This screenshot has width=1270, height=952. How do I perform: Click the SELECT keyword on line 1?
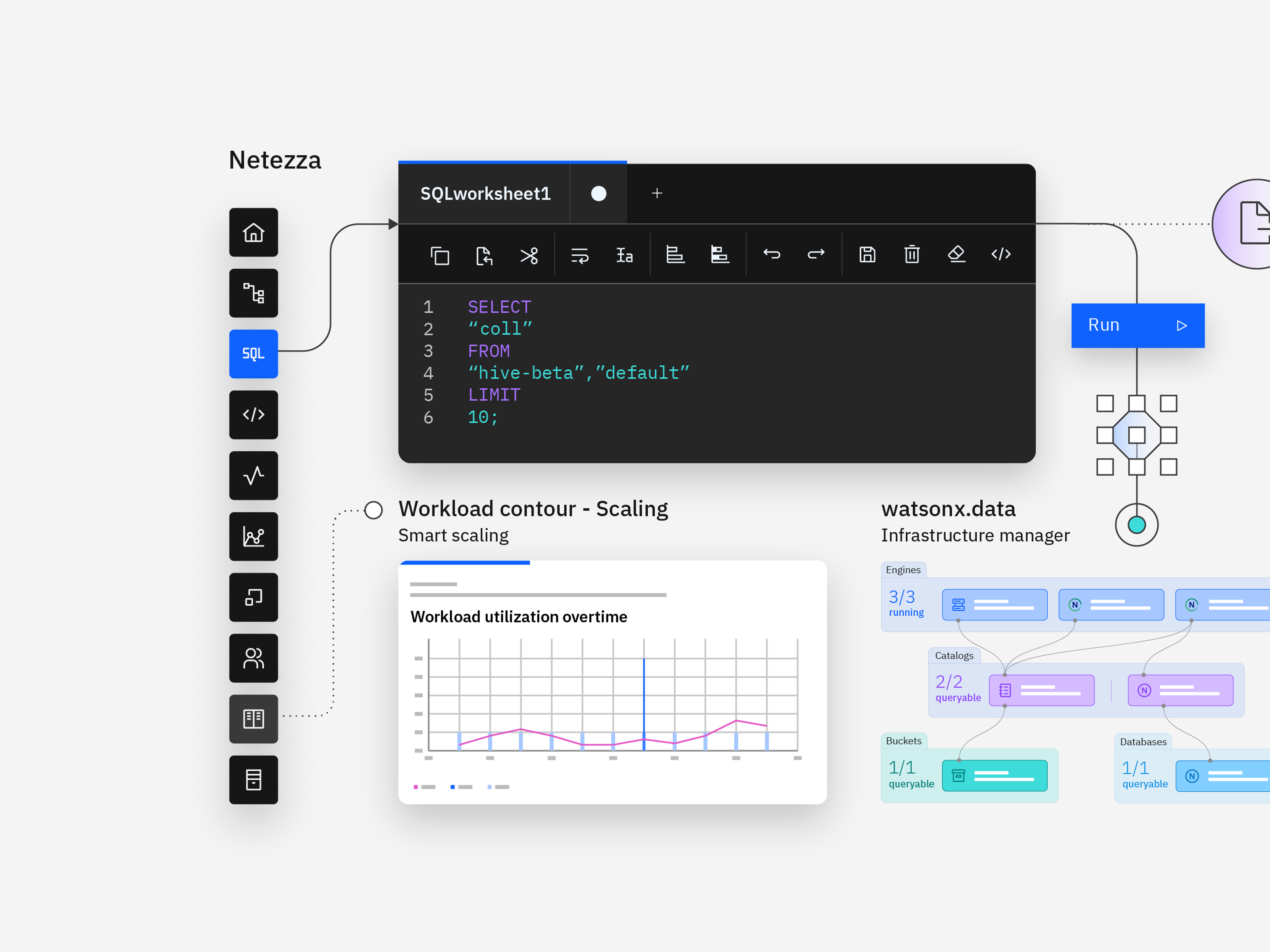[500, 307]
